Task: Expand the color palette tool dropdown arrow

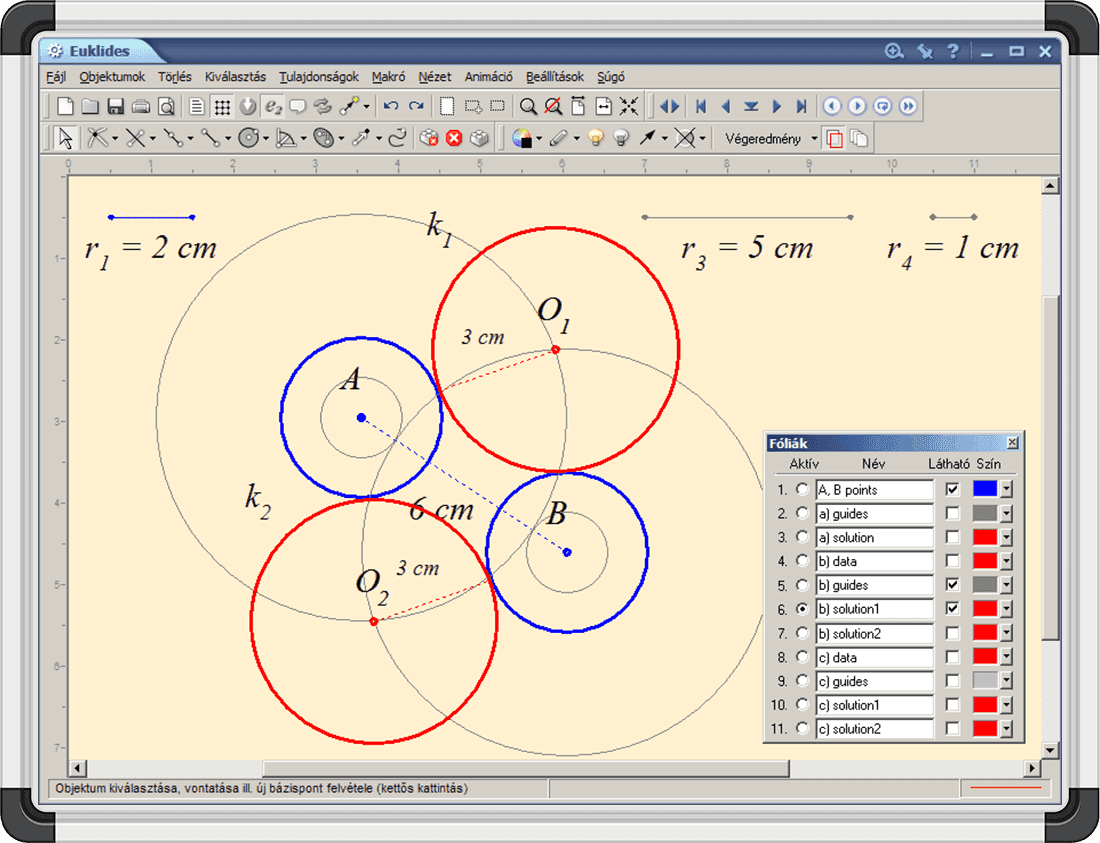Action: click(x=540, y=138)
